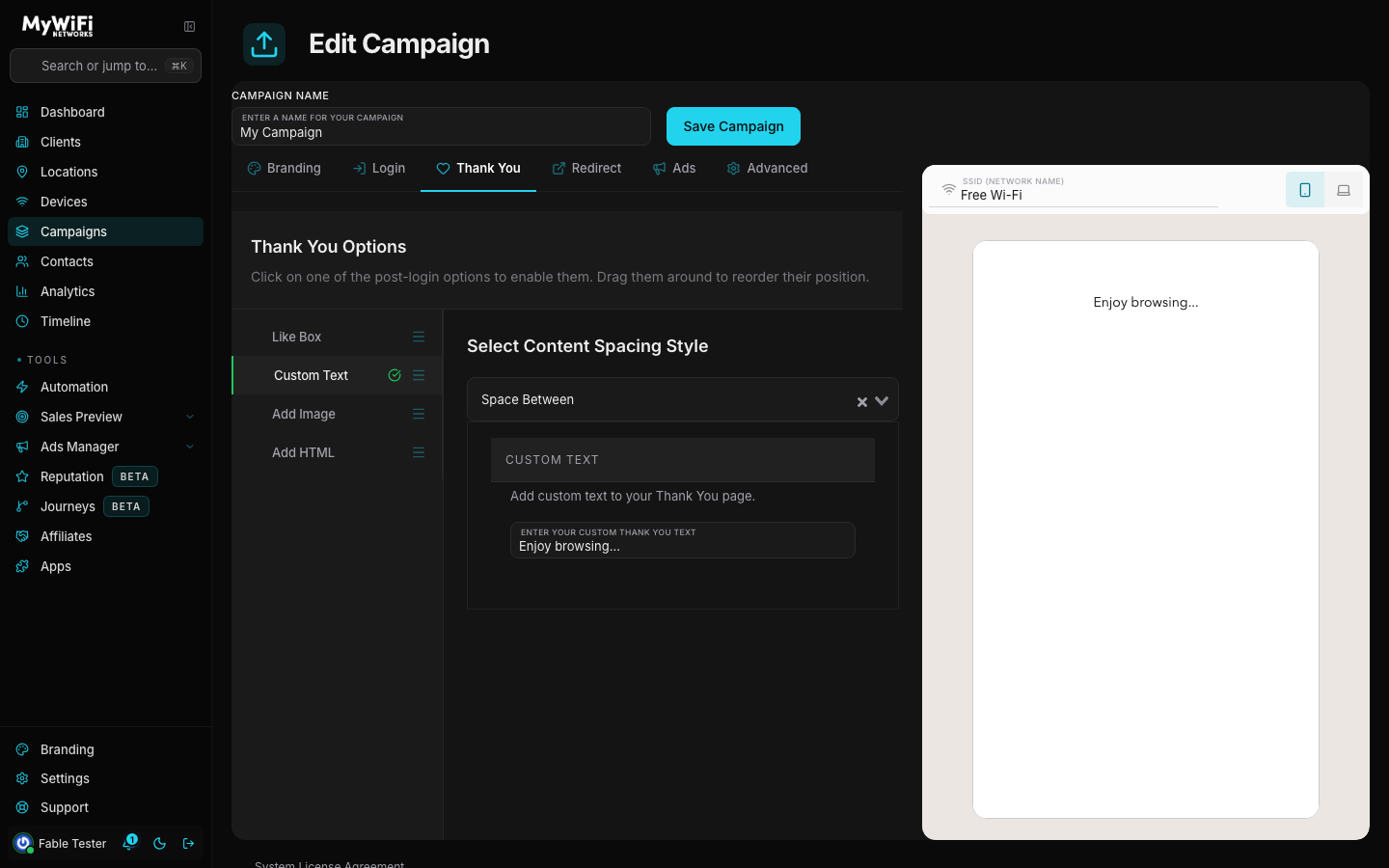Screen dimensions: 1389x868
Task: Click the Clients building icon
Action: (22, 142)
